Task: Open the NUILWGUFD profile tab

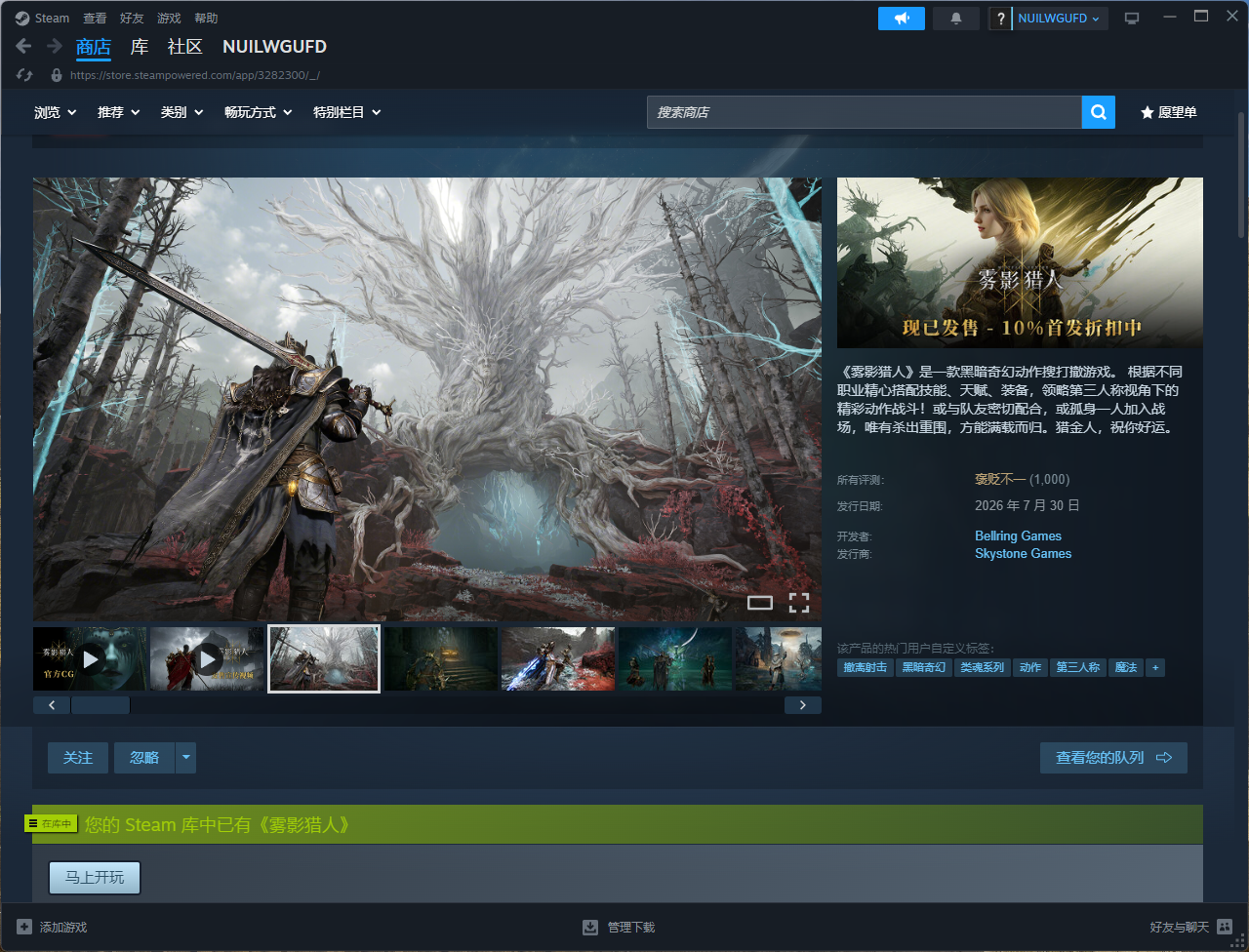Action: [x=274, y=47]
